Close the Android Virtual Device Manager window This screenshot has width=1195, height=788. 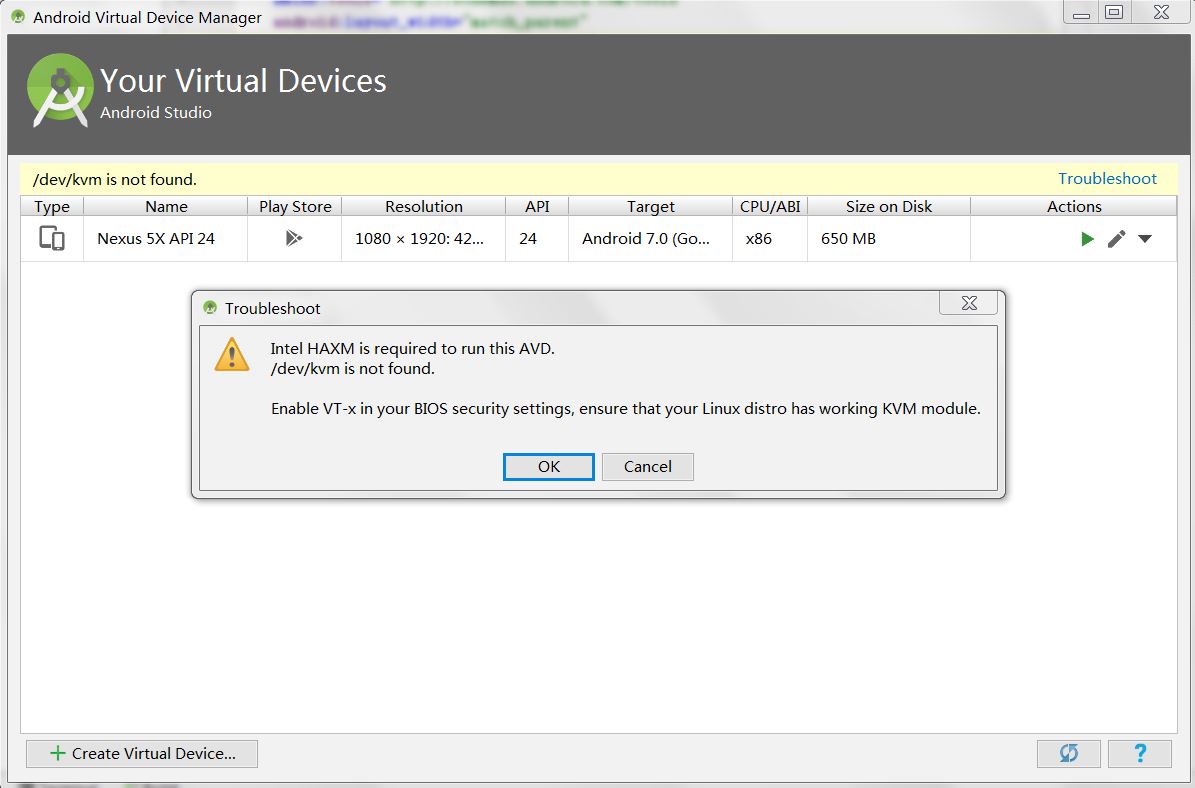[x=1161, y=12]
